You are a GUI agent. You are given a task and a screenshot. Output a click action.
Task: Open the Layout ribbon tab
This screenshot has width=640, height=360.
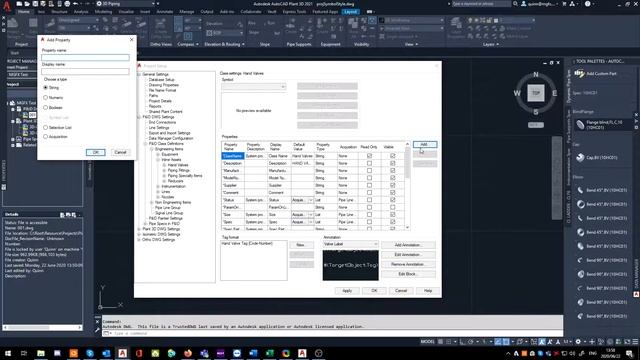pyautogui.click(x=351, y=12)
